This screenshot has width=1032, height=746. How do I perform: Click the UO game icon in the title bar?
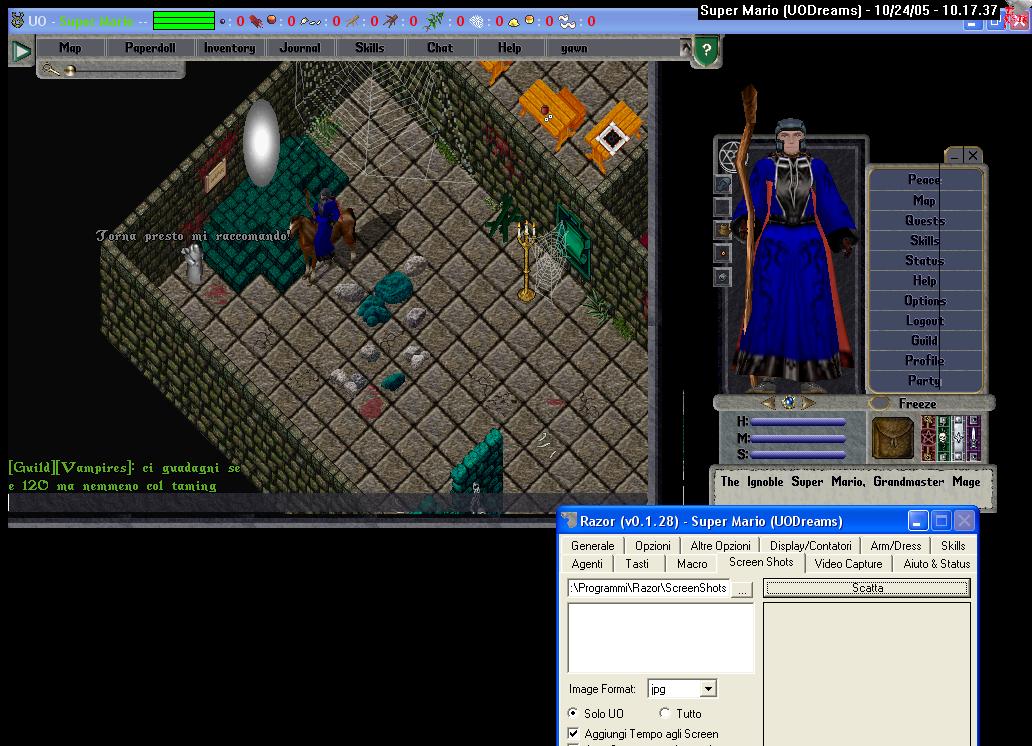18,20
